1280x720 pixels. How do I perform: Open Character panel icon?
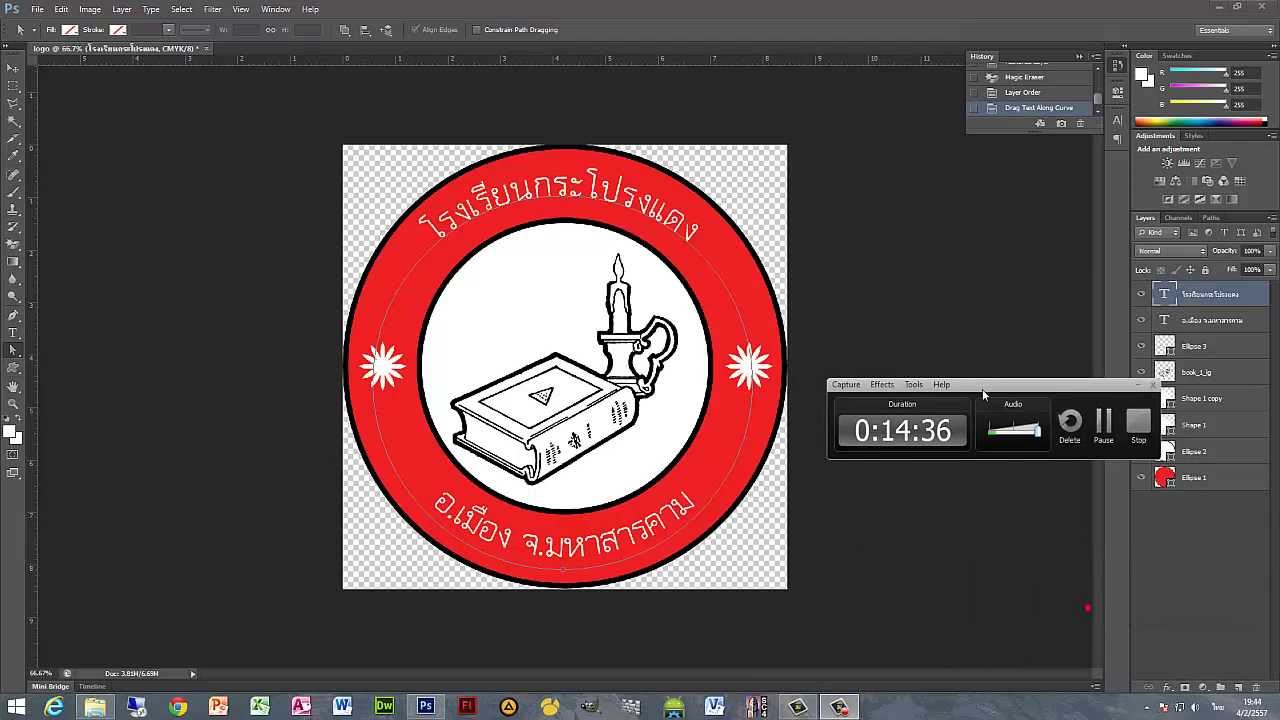[x=1117, y=120]
